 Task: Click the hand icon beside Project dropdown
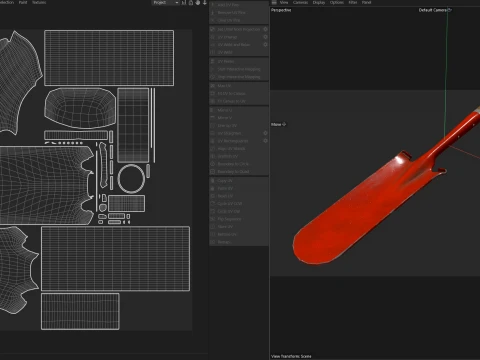198,3
